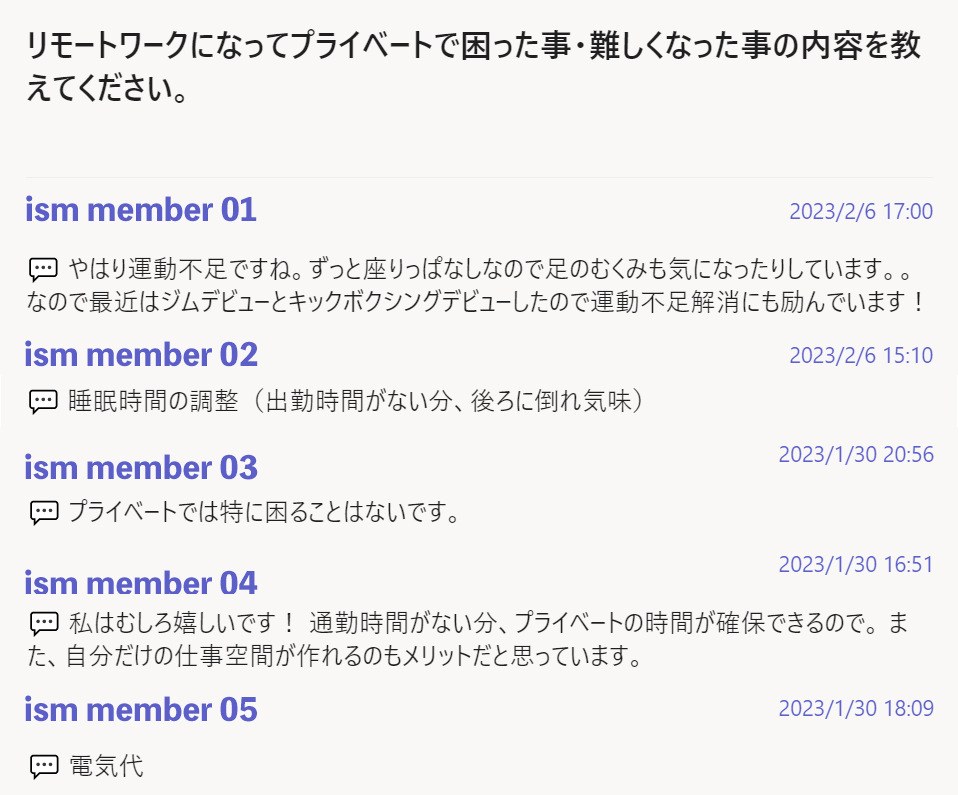Select the ism member 03 name
Screen dimensions: 958x795
click(141, 467)
